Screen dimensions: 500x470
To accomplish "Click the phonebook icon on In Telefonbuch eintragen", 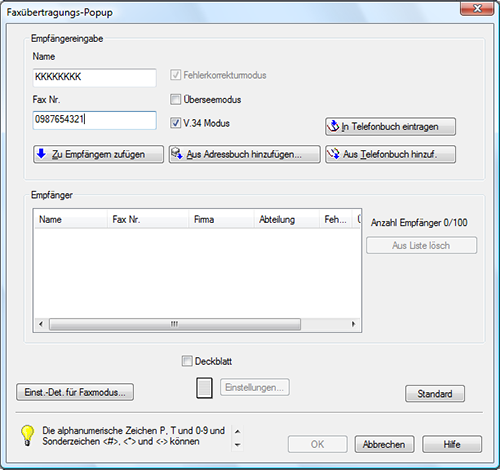I will click(333, 126).
